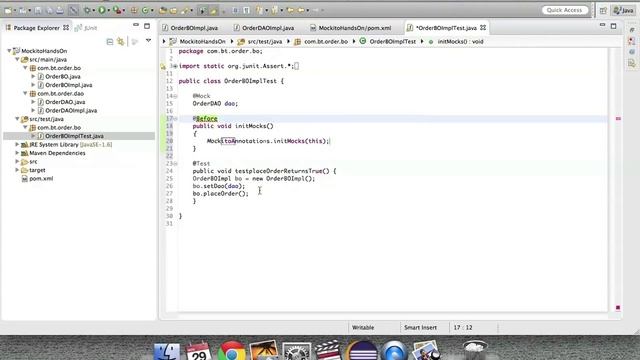
Task: Click the Print toolbar icon
Action: point(60,10)
